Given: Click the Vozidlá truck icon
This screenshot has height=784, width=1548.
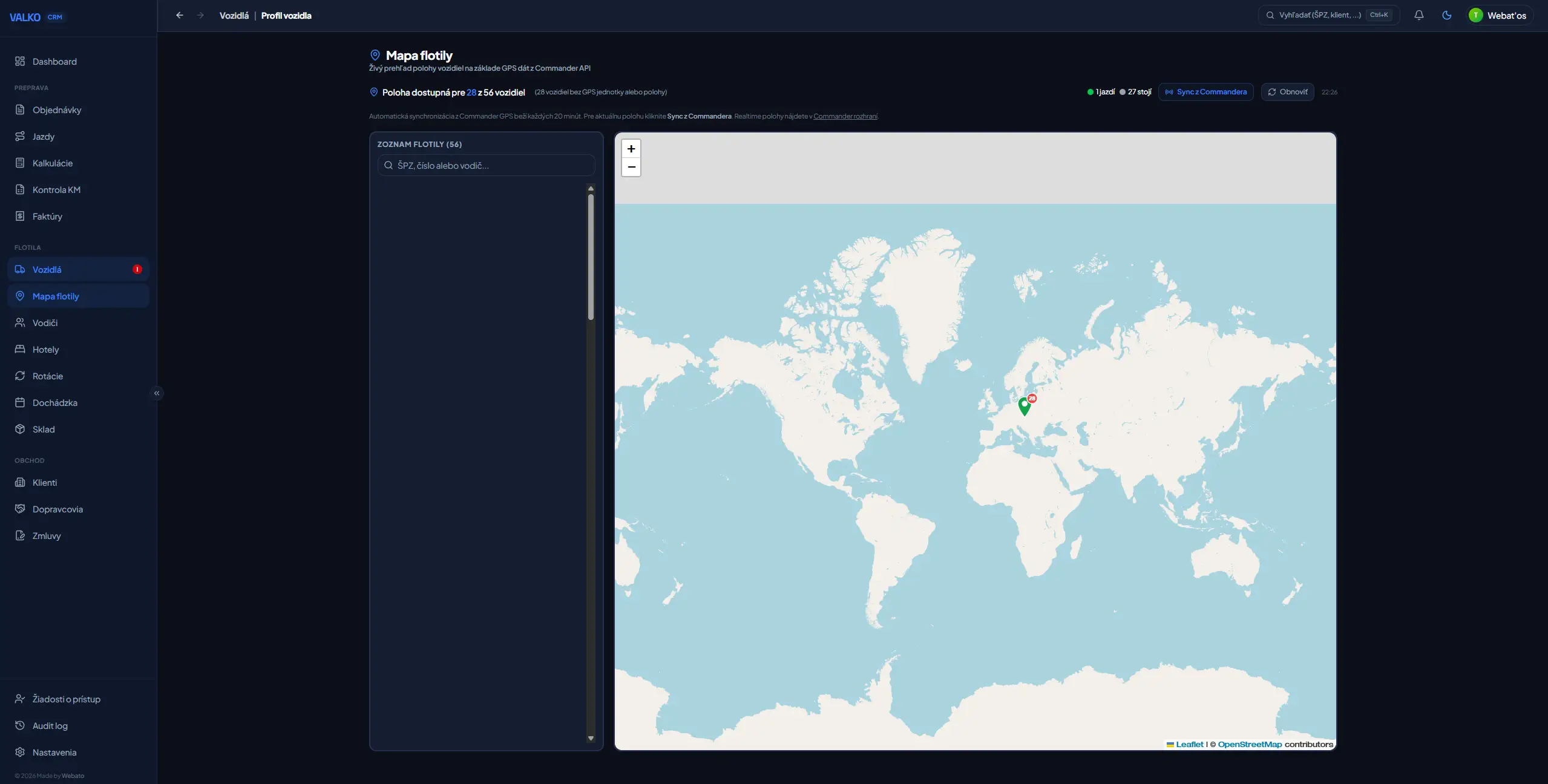Looking at the screenshot, I should click(20, 270).
